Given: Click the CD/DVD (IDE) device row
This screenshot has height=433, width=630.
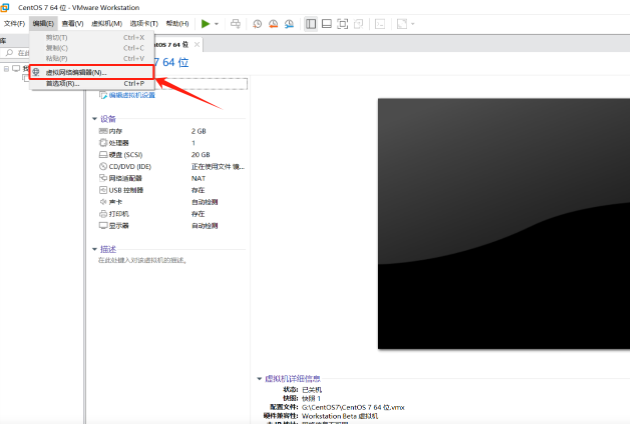Looking at the screenshot, I should click(172, 166).
